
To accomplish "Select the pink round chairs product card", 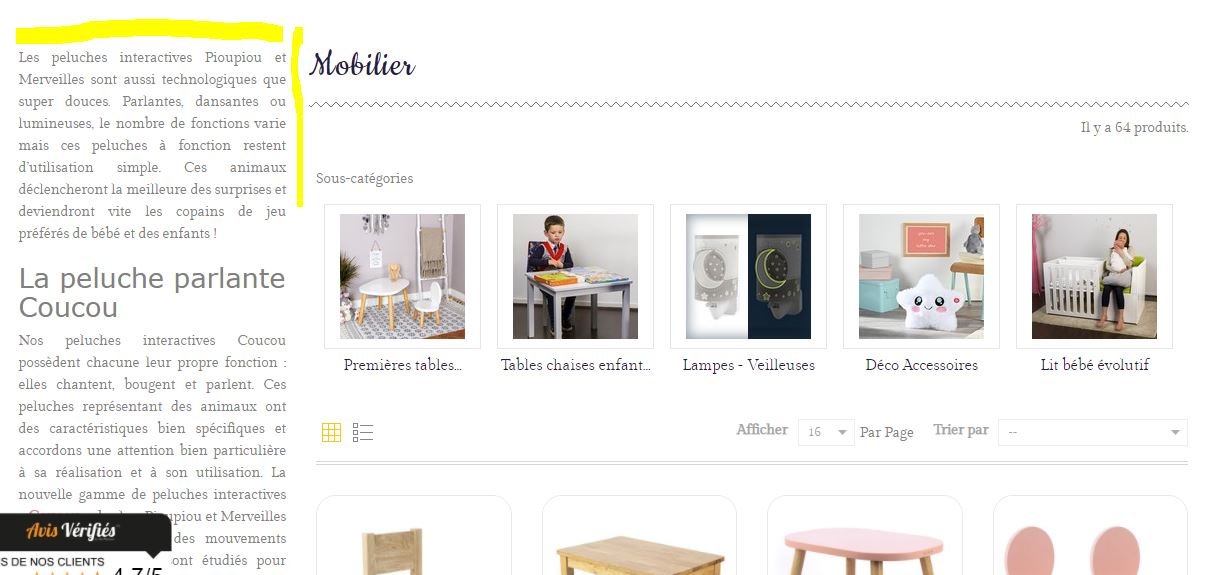I will click(x=1090, y=535).
